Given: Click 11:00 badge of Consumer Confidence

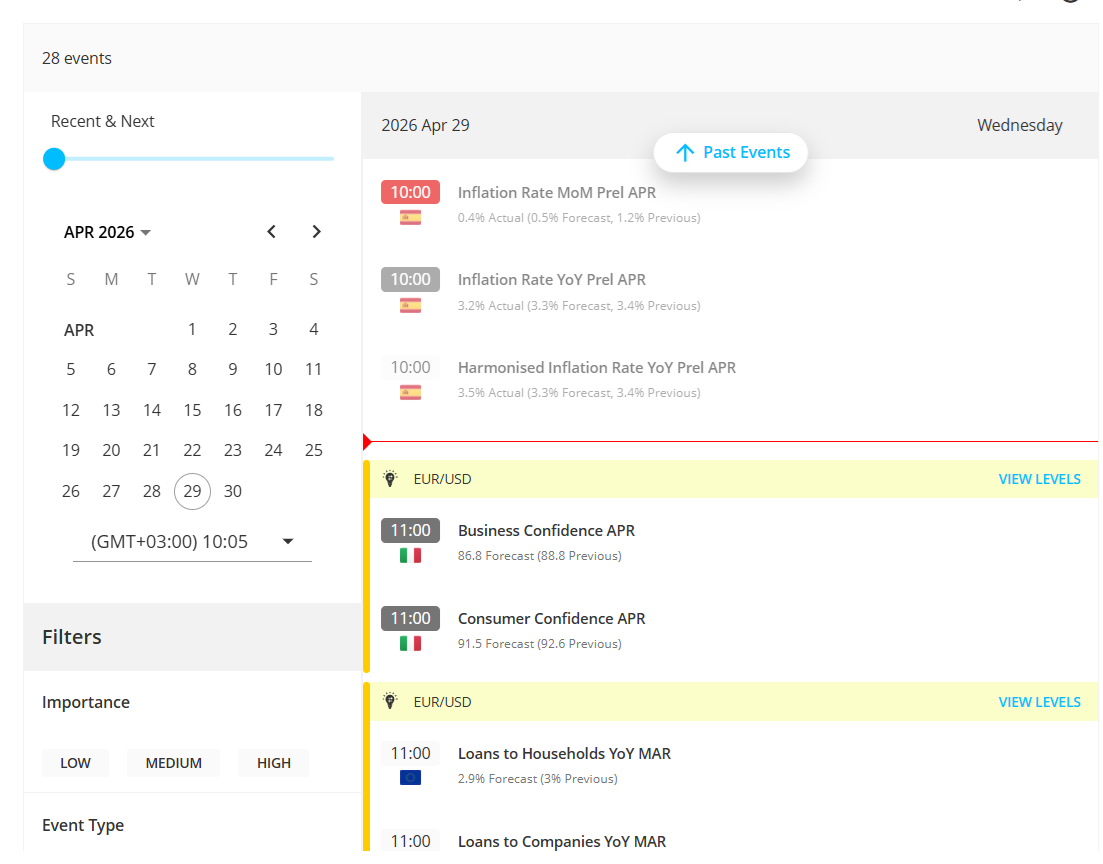Looking at the screenshot, I should tap(411, 618).
